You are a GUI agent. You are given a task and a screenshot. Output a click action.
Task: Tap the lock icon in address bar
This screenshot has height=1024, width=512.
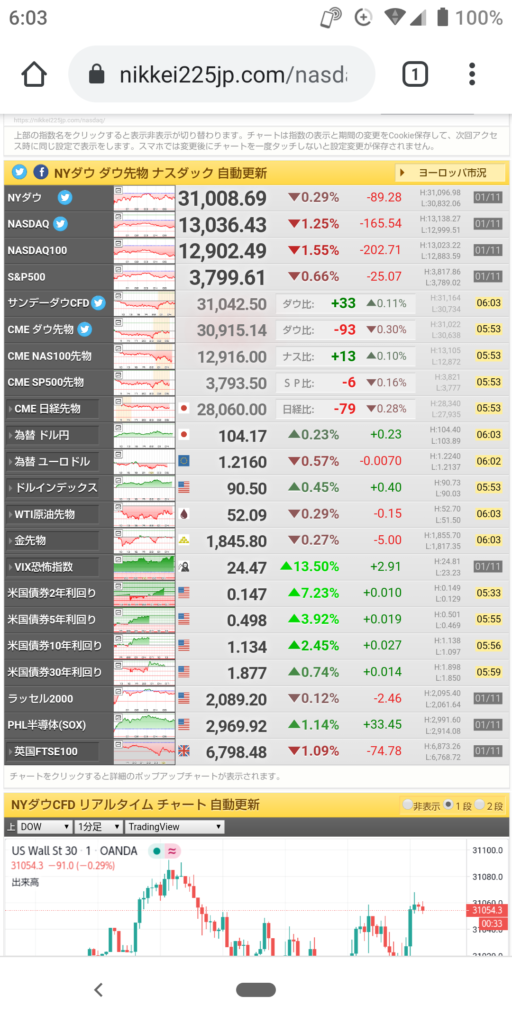click(x=97, y=75)
